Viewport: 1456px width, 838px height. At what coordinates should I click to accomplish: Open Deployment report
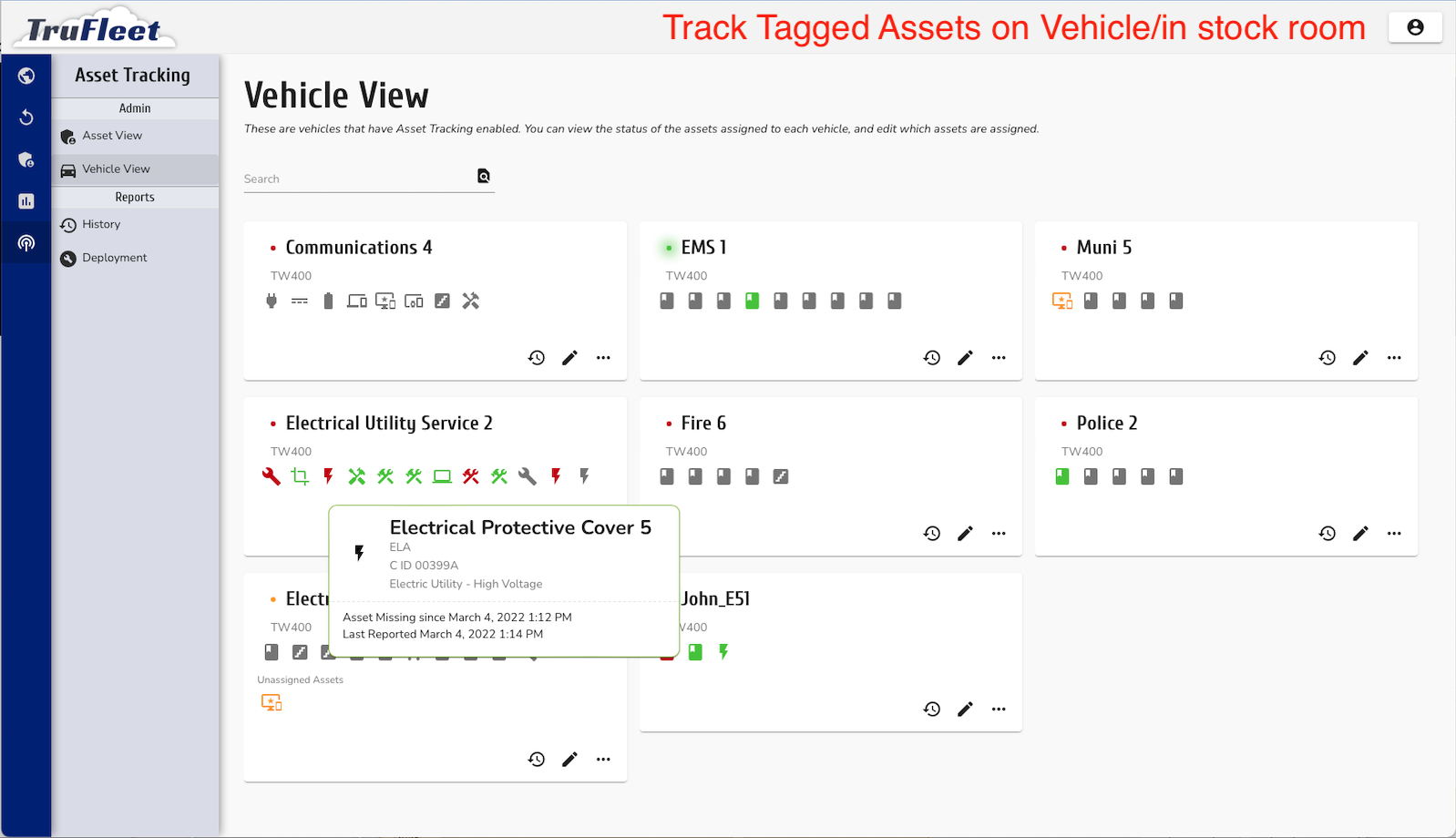[135, 258]
